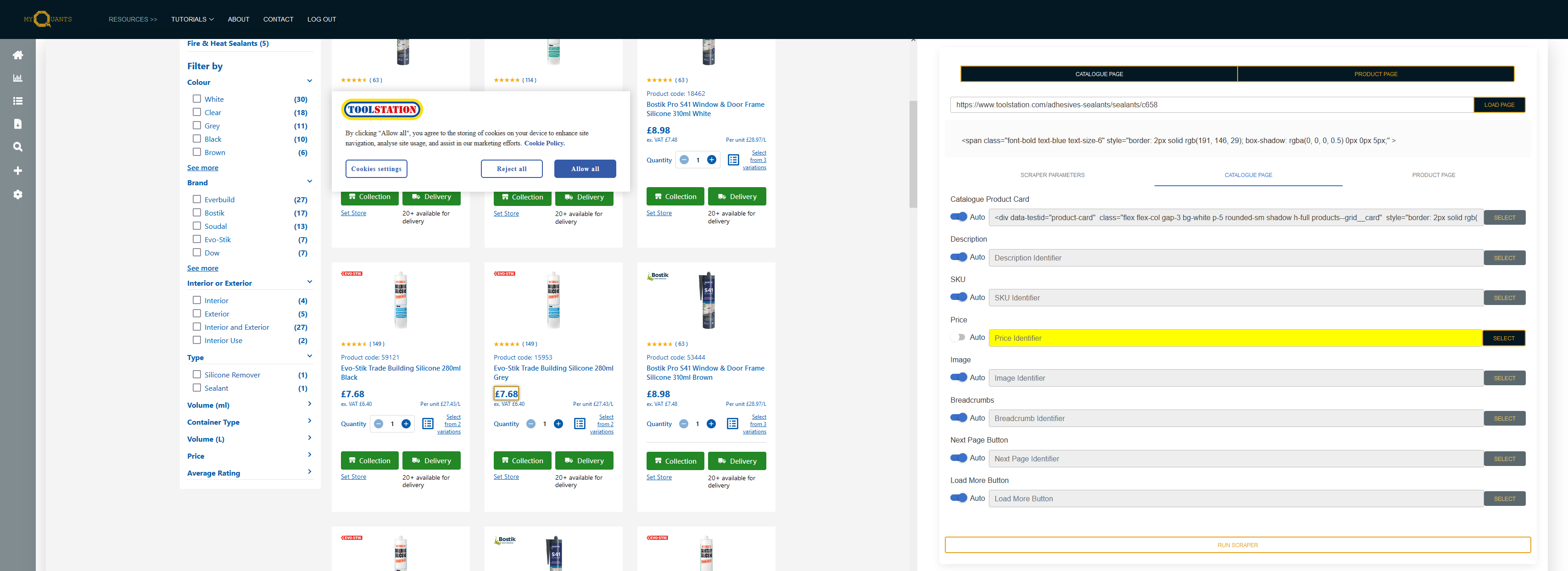Open the Contact page
The image size is (1568, 571).
click(x=278, y=19)
